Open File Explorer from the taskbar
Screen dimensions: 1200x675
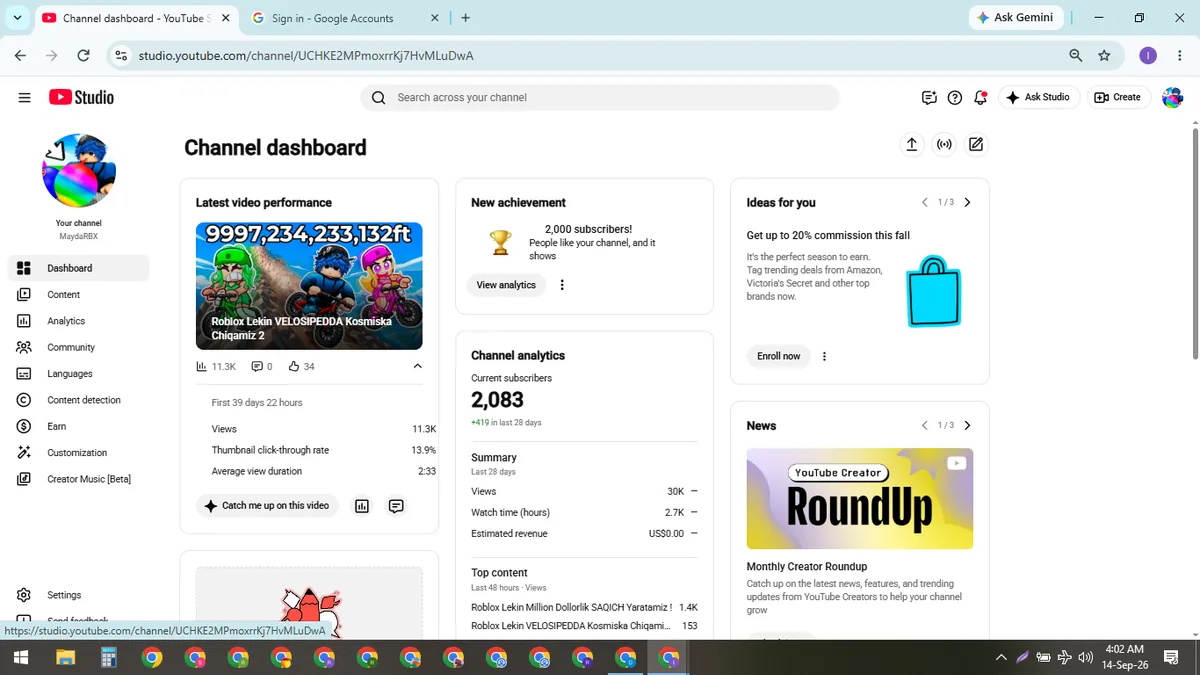coord(65,657)
